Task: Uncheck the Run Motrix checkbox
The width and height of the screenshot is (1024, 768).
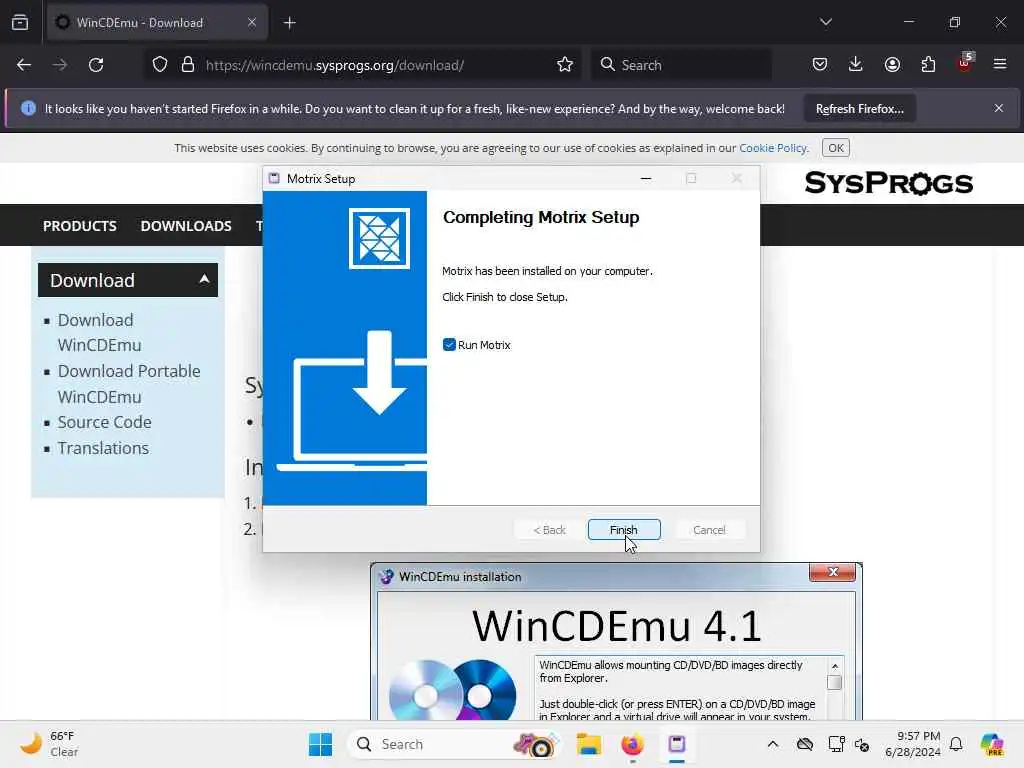Action: 449,345
